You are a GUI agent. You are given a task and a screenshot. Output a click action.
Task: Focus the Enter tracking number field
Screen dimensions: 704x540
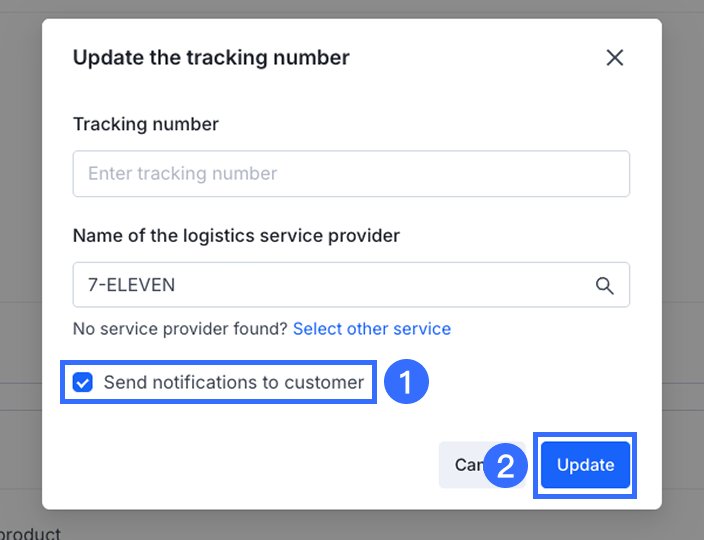tap(351, 174)
